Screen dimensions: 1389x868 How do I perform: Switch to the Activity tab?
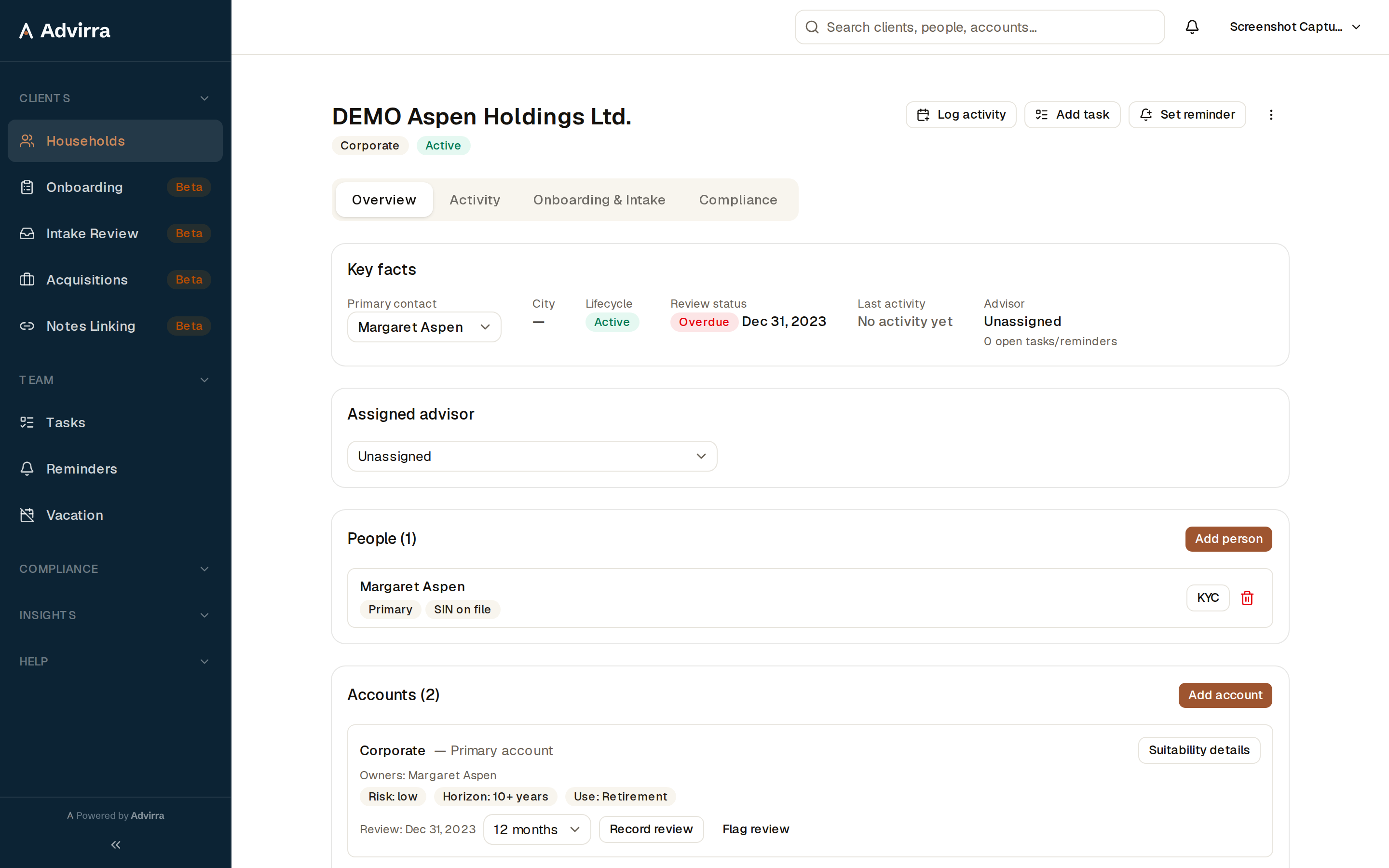coord(475,200)
